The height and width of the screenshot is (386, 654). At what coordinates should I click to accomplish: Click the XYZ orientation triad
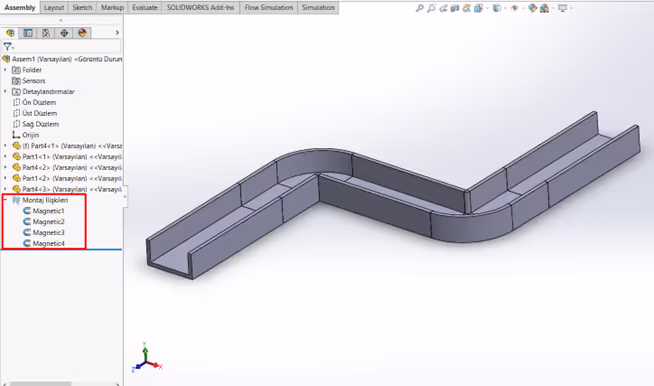point(147,357)
